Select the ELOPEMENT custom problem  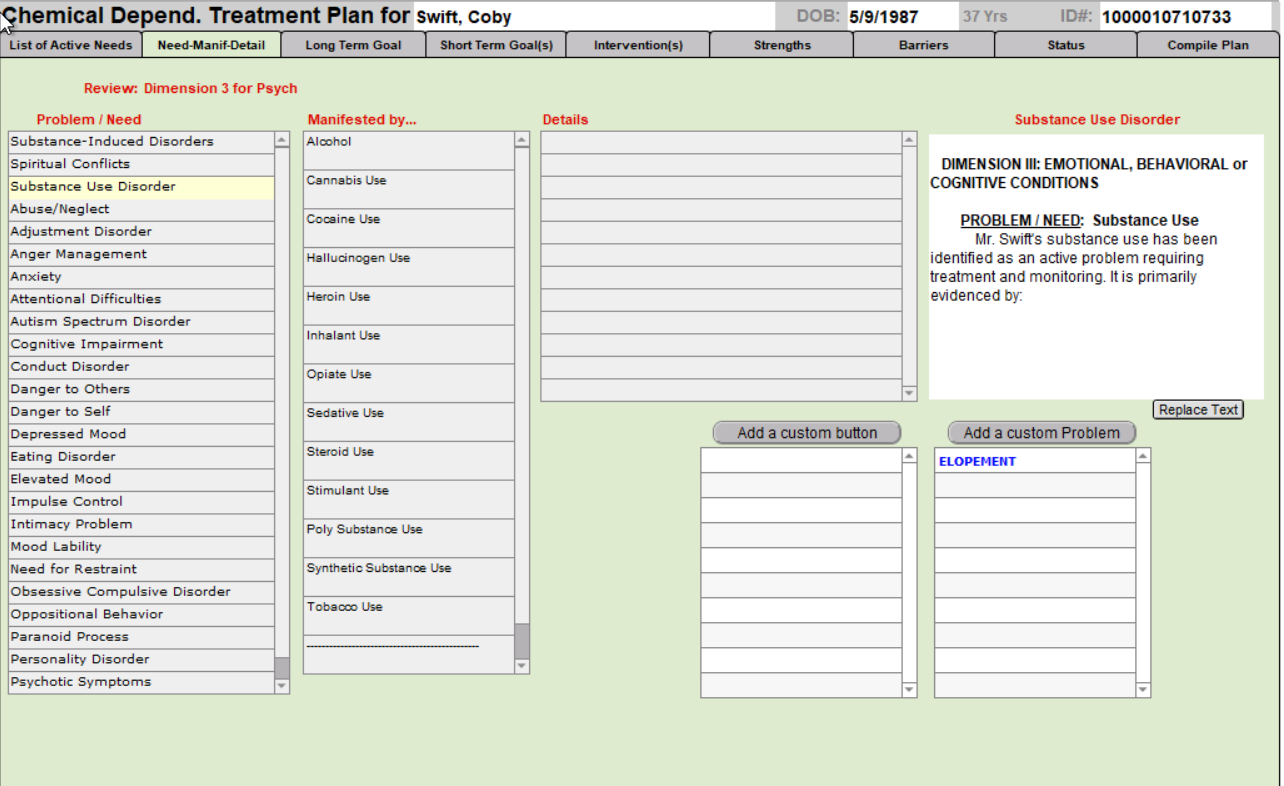[1034, 461]
